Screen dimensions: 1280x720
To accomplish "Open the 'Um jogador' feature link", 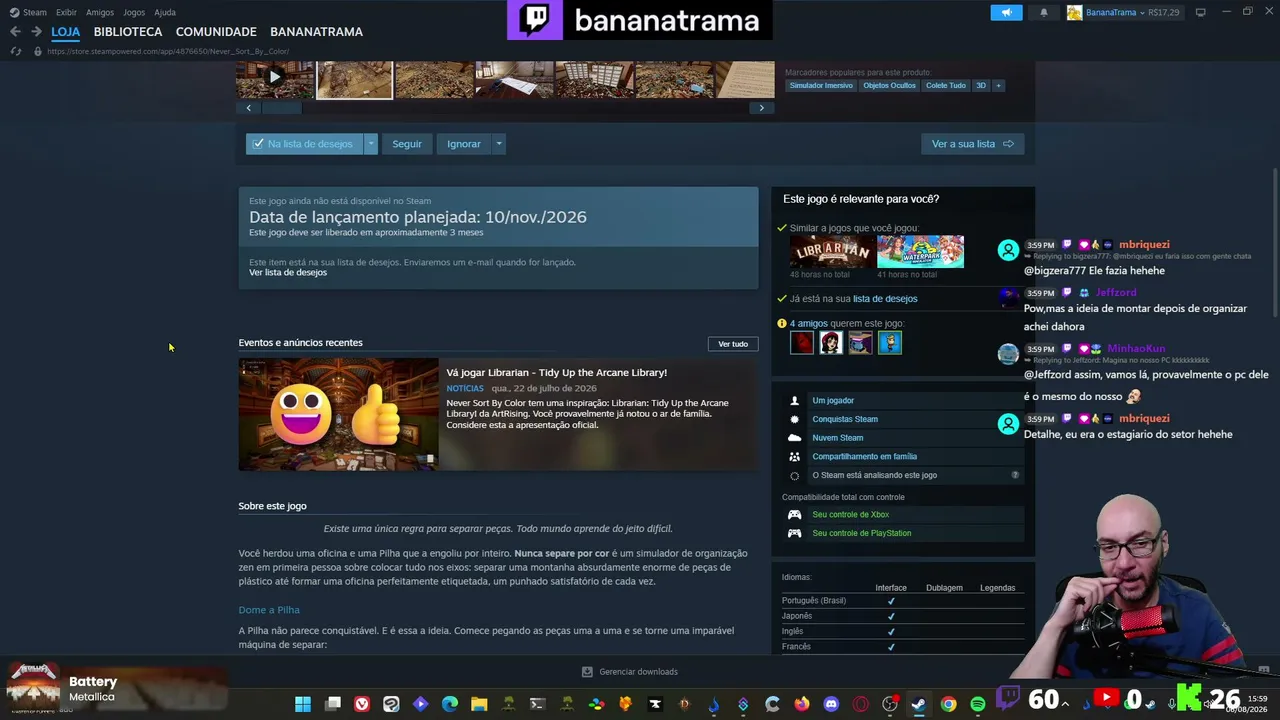I will click(833, 401).
